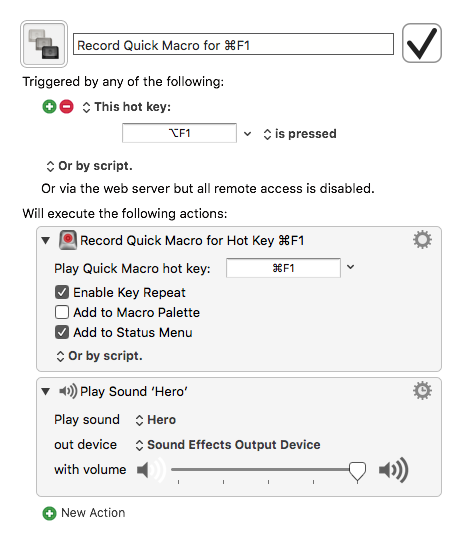Check Add to Macro Palette
Viewport: 462px width, 541px height.
tap(62, 312)
